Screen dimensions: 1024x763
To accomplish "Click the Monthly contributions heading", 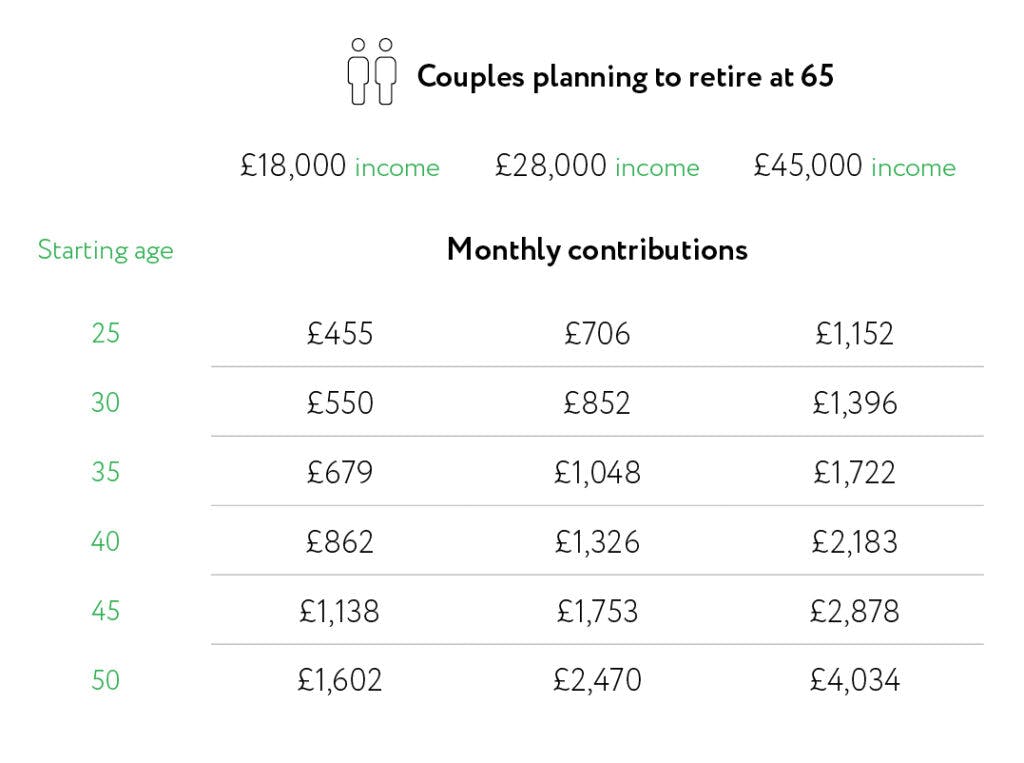I will [597, 250].
